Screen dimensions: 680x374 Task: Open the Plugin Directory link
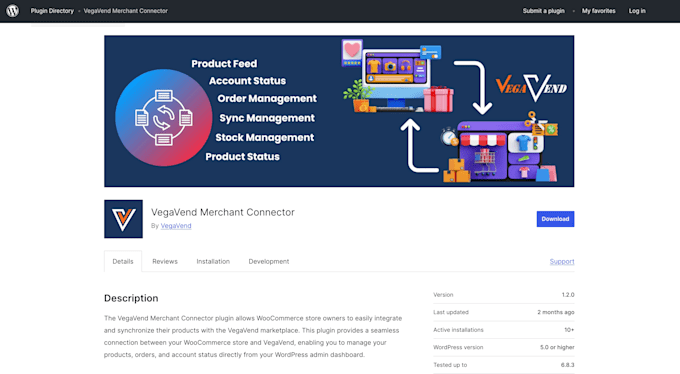coord(52,11)
